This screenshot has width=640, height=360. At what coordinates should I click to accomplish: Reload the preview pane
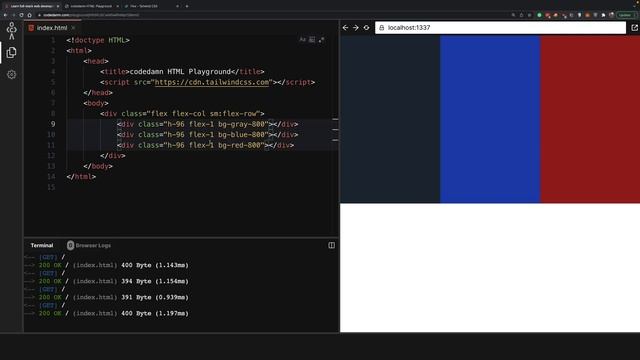click(367, 28)
